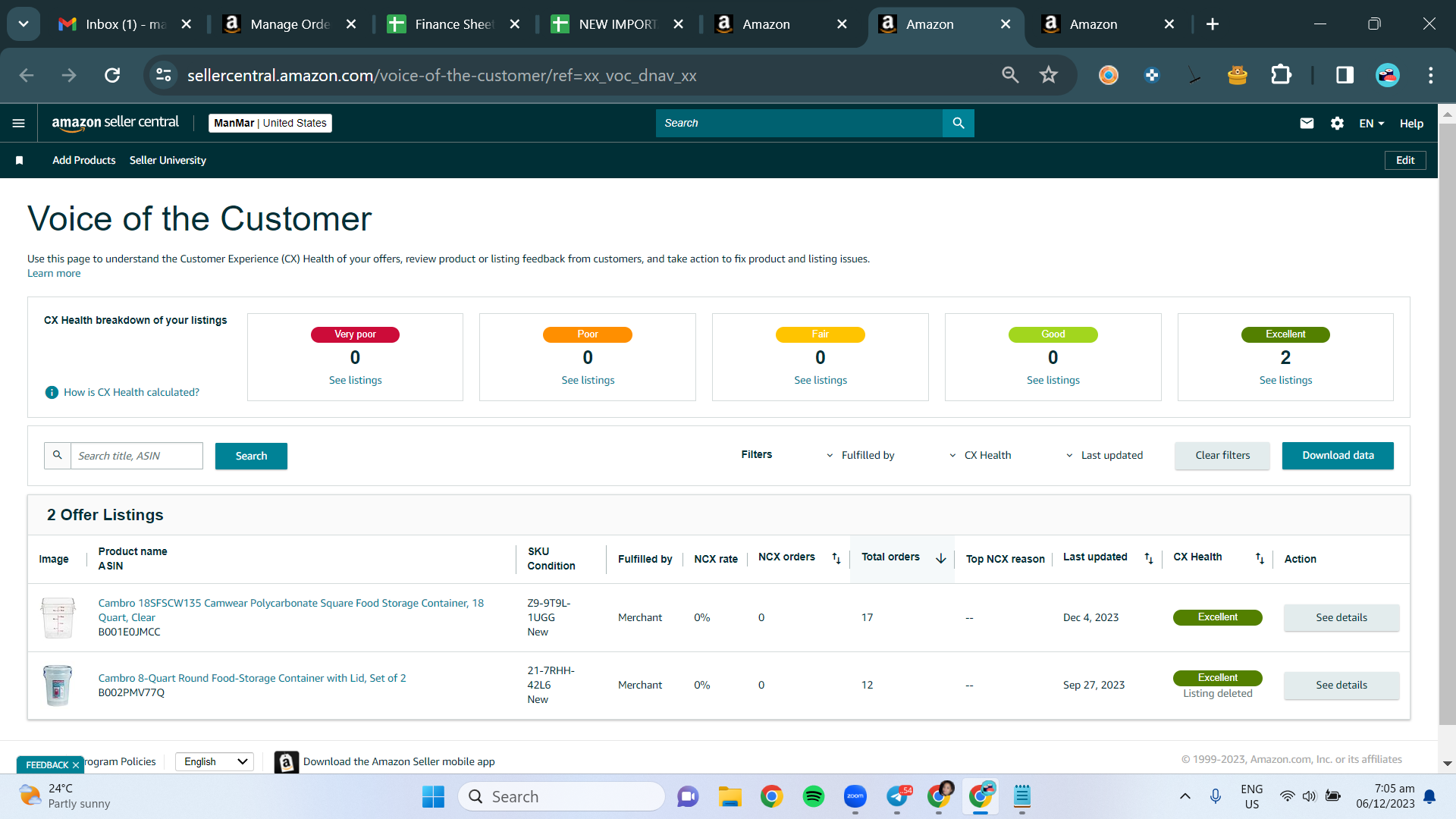This screenshot has height=819, width=1456.
Task: Click the Amazon Seller Central logo
Action: tap(115, 123)
